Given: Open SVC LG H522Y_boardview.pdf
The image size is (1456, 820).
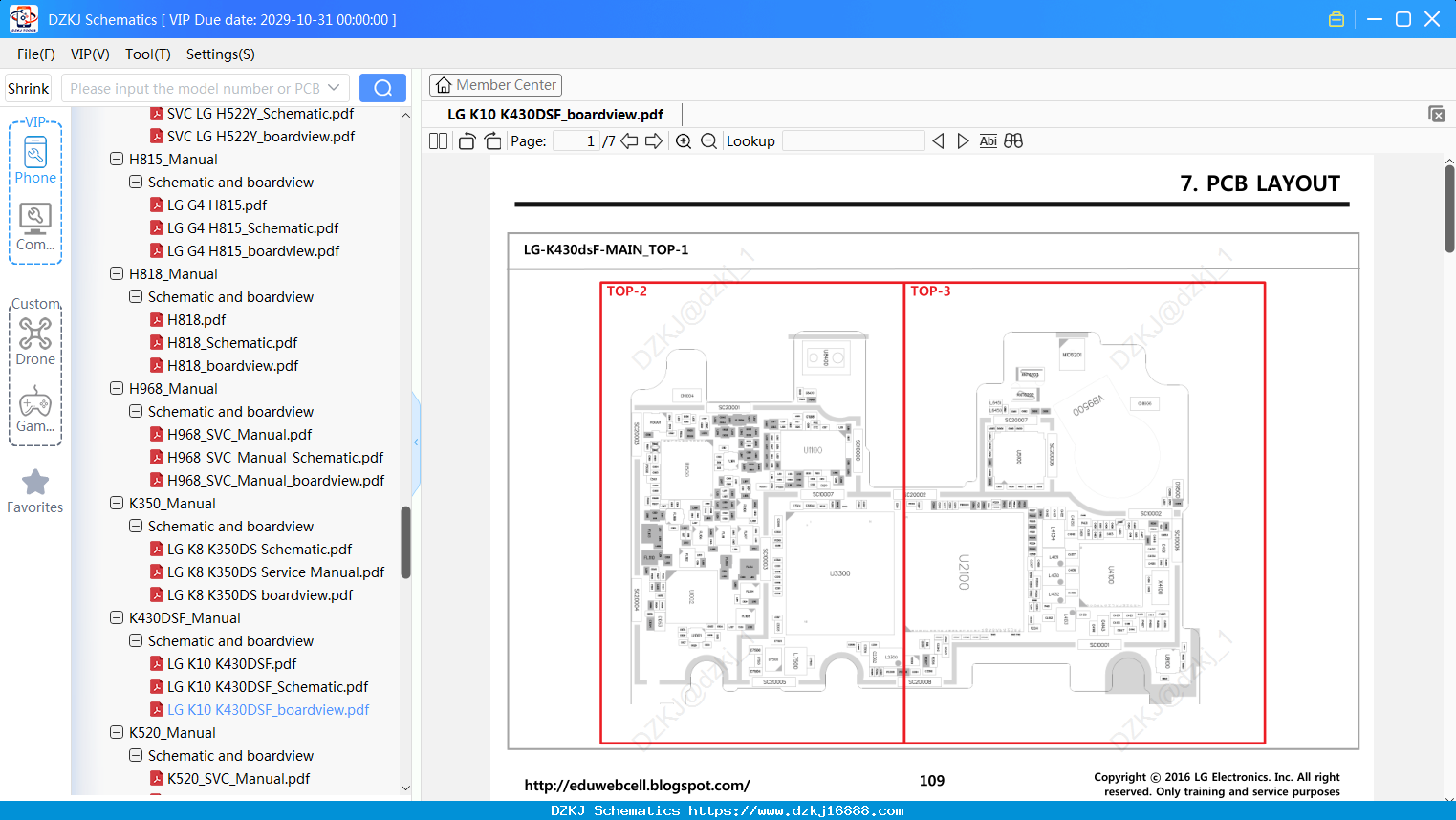Looking at the screenshot, I should tap(261, 136).
